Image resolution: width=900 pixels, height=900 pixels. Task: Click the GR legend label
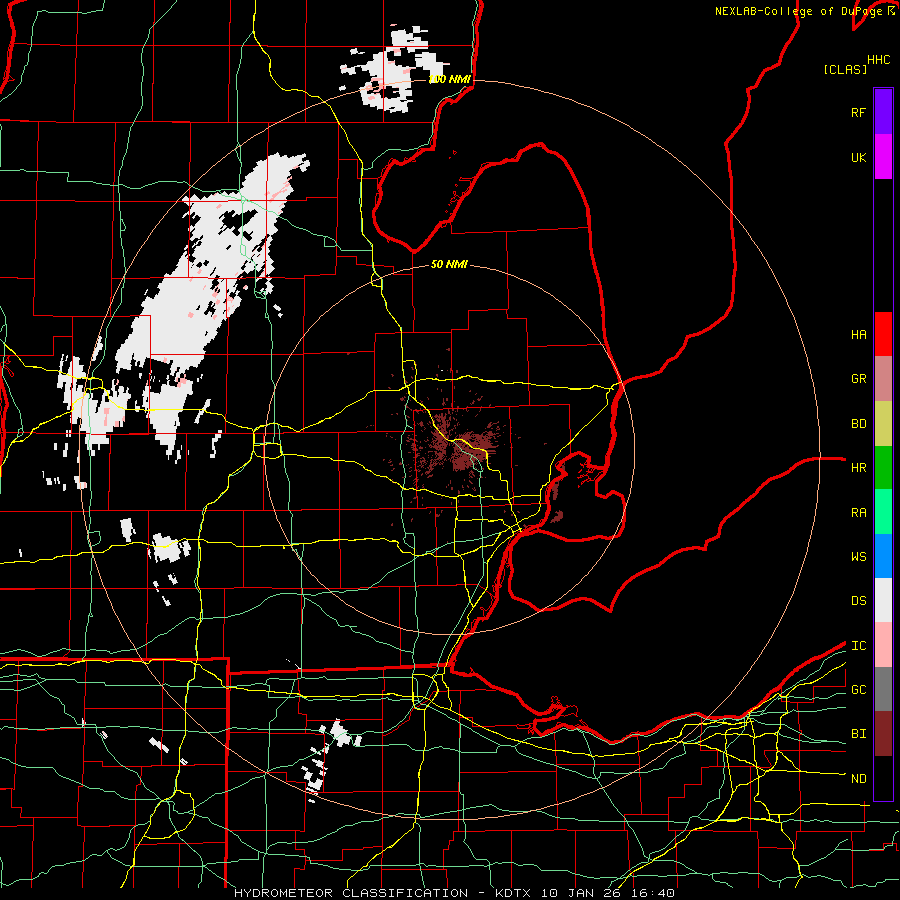coord(858,379)
